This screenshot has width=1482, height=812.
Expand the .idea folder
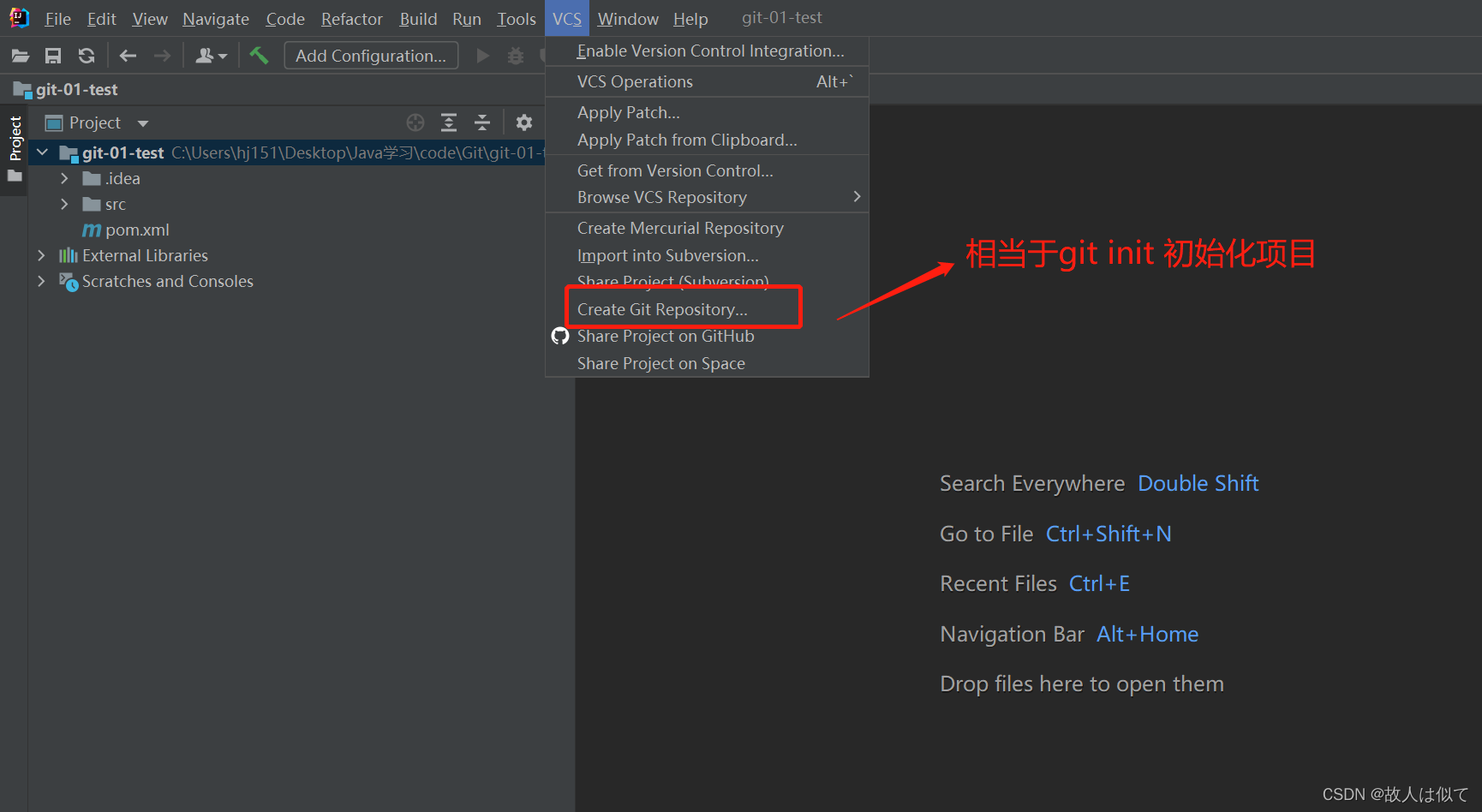tap(64, 178)
